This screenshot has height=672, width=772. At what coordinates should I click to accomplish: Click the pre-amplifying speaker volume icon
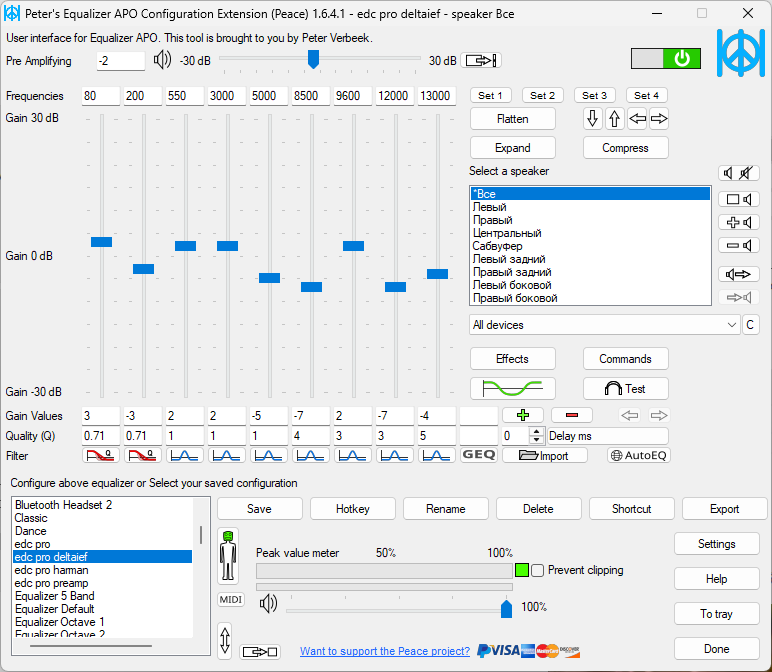click(162, 61)
